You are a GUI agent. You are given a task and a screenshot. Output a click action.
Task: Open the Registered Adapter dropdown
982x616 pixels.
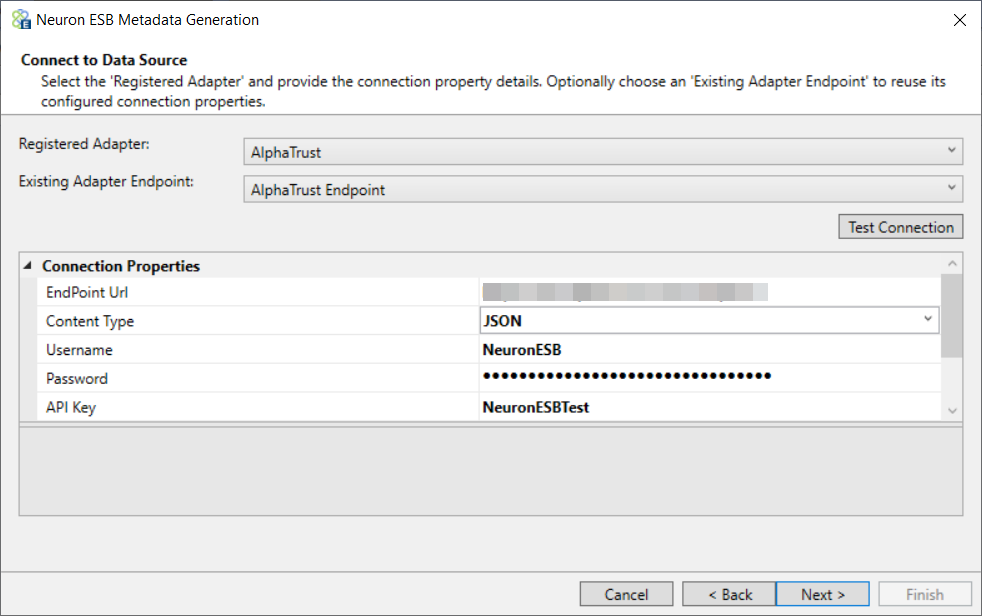pos(603,151)
